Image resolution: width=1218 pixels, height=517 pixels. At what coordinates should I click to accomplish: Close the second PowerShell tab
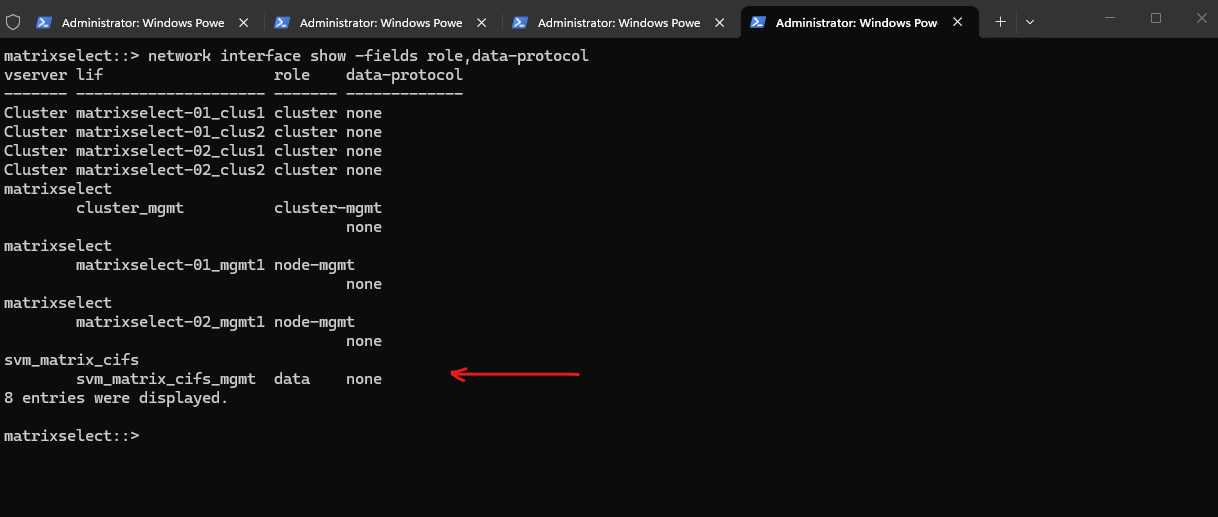[x=482, y=22]
